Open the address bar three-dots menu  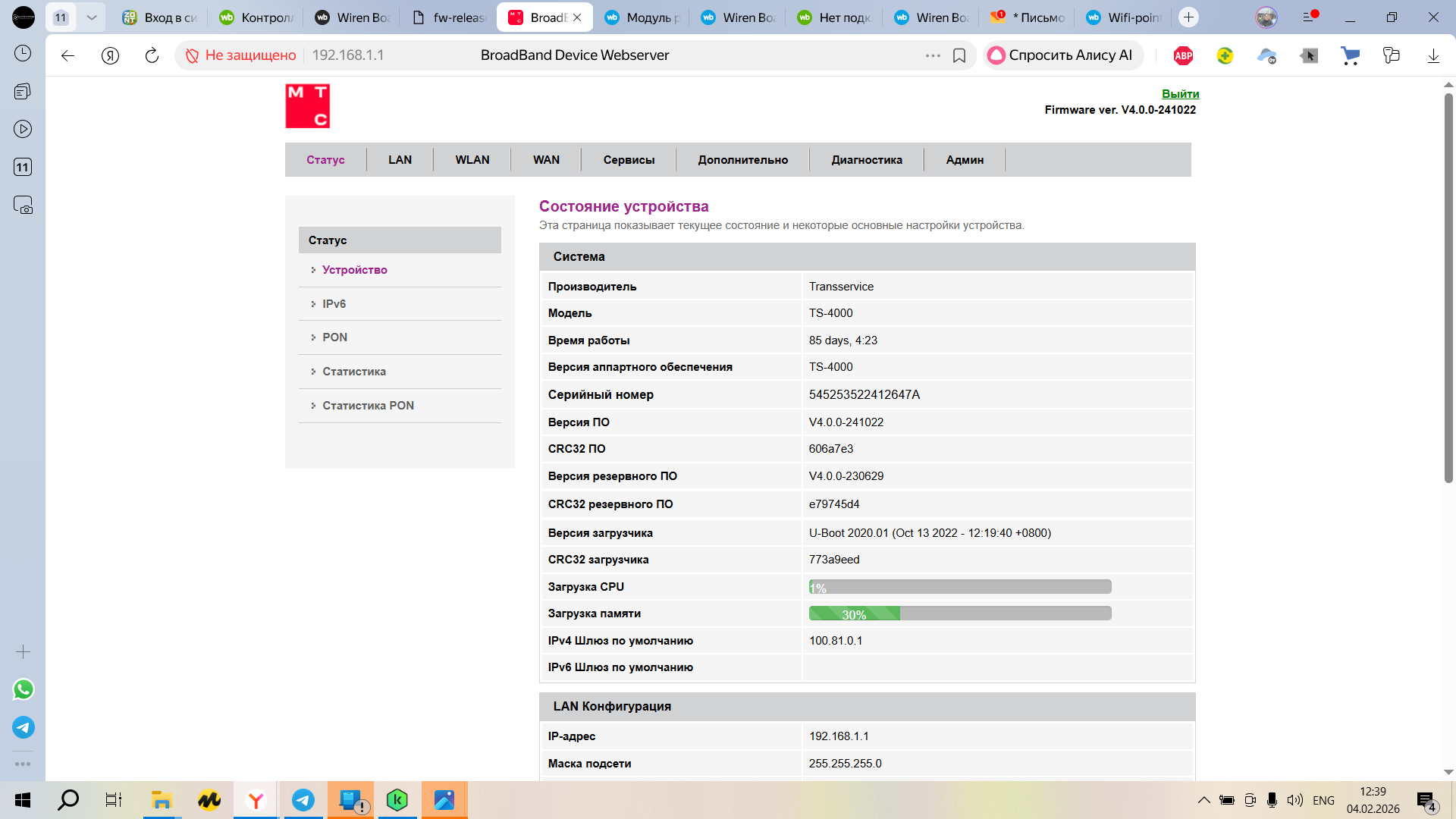(933, 55)
